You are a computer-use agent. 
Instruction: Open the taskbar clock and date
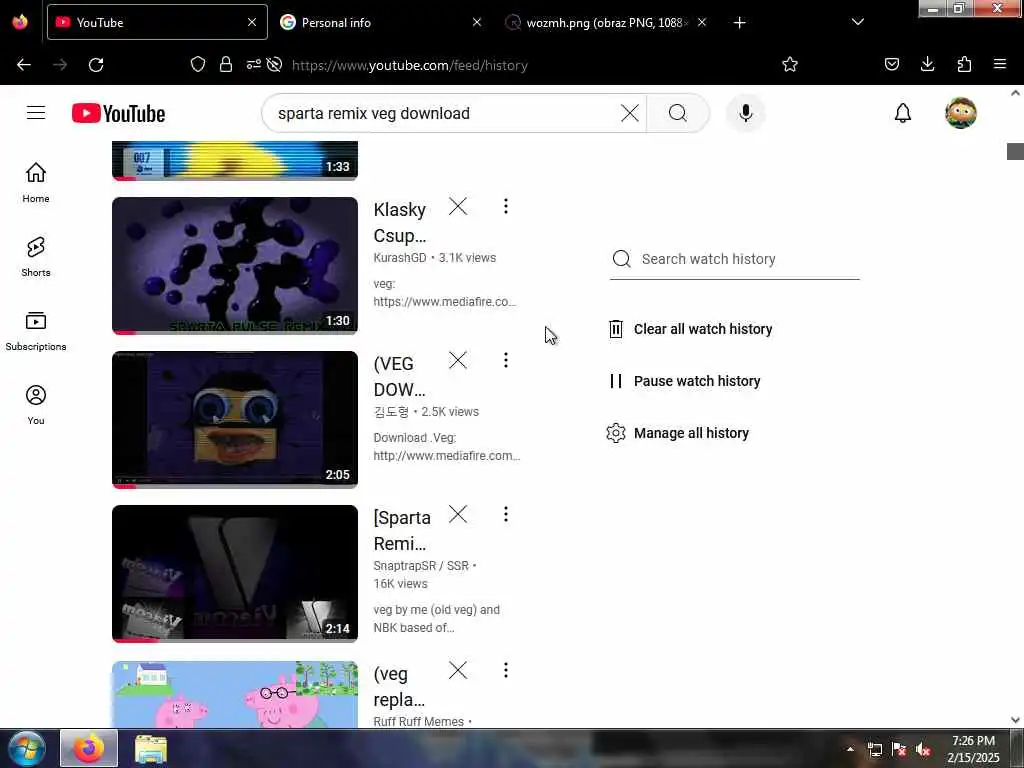coord(973,749)
